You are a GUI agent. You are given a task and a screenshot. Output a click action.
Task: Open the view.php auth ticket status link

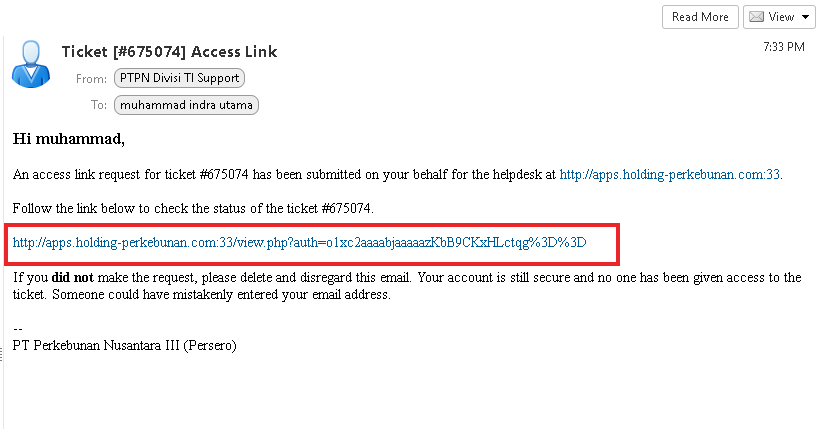tap(299, 242)
